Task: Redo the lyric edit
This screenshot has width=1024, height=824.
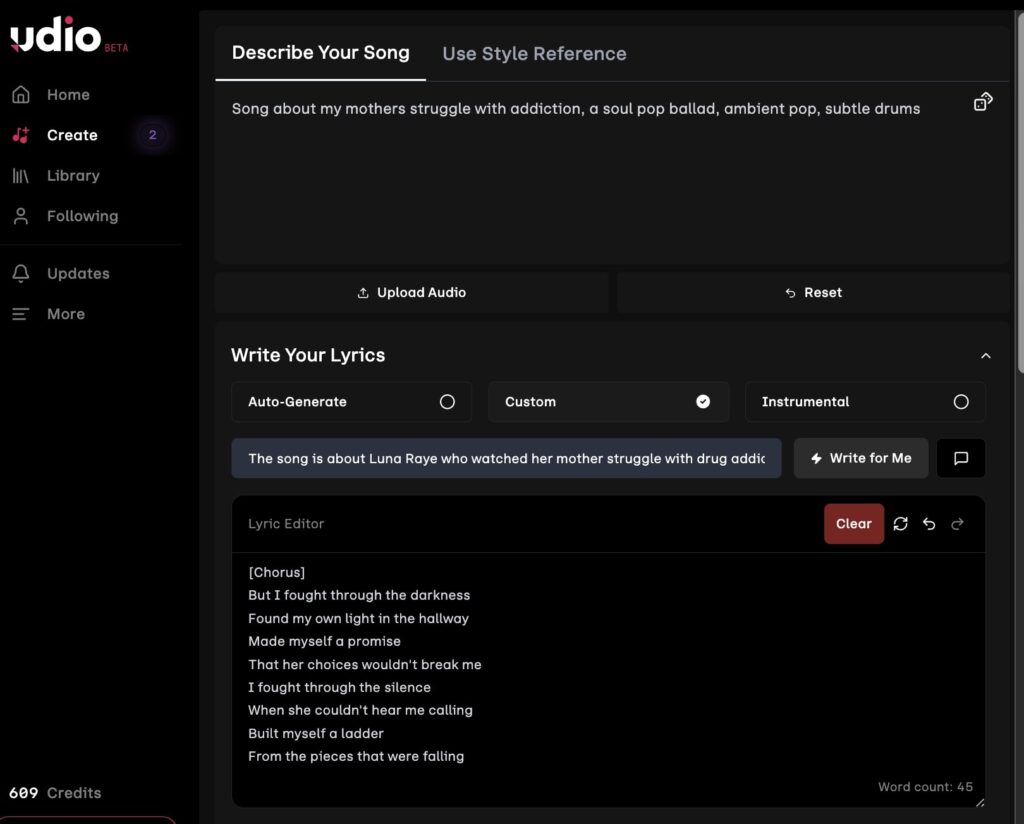Action: [957, 524]
